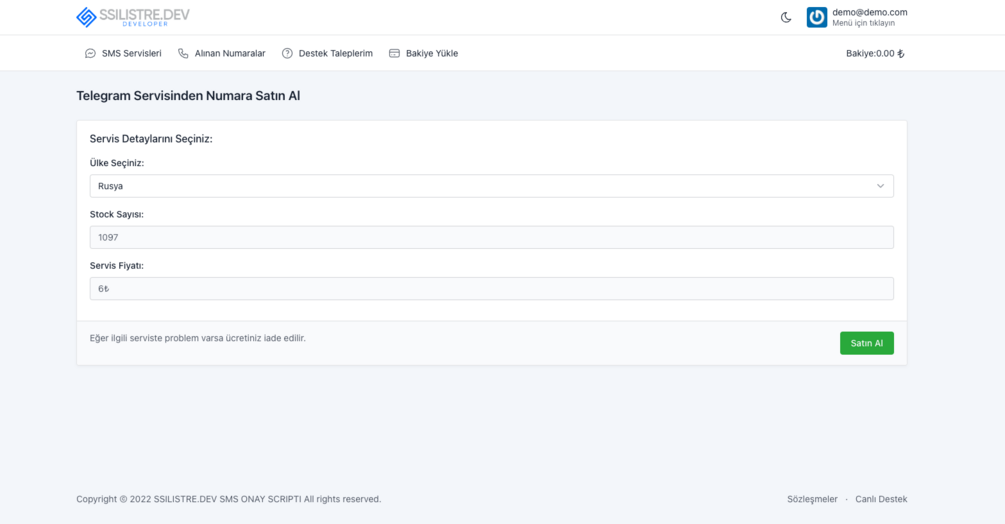1005x524 pixels.
Task: Click the chevron arrow of the country dropdown
Action: click(x=880, y=186)
